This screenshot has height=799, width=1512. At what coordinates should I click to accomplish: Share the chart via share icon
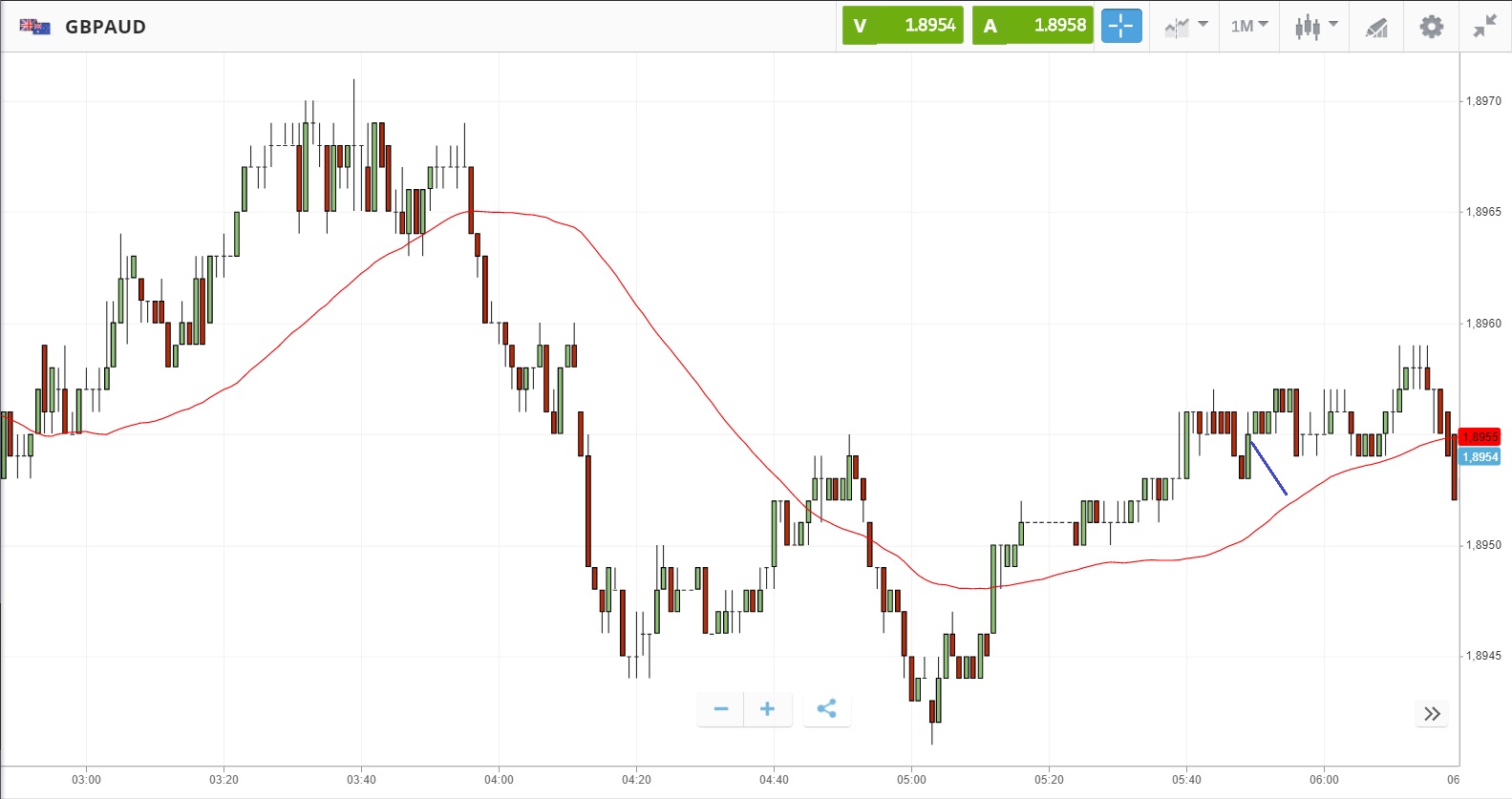826,708
